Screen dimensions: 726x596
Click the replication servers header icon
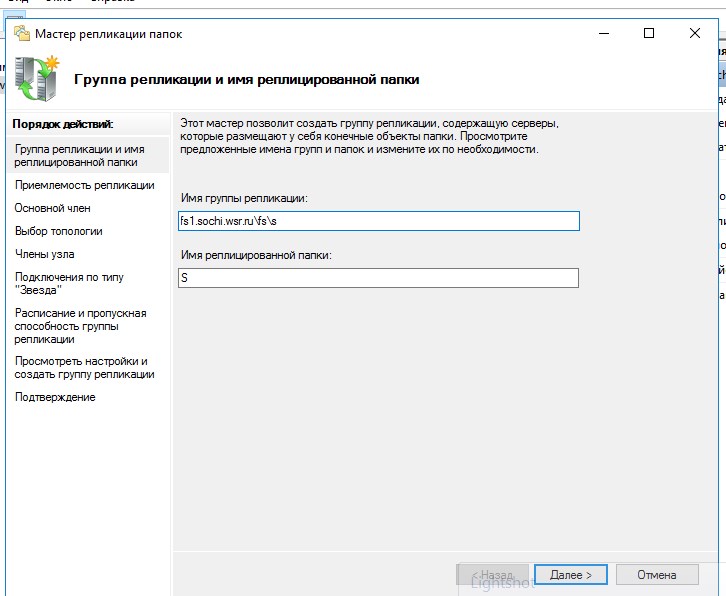(x=37, y=78)
